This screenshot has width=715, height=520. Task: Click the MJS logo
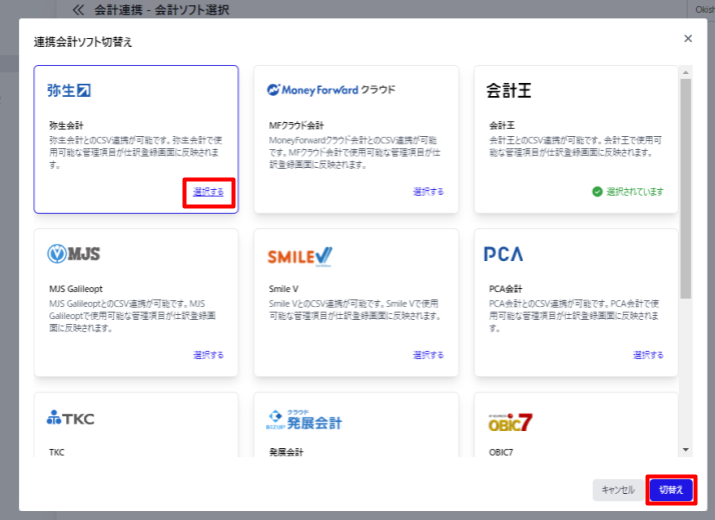[x=73, y=254]
